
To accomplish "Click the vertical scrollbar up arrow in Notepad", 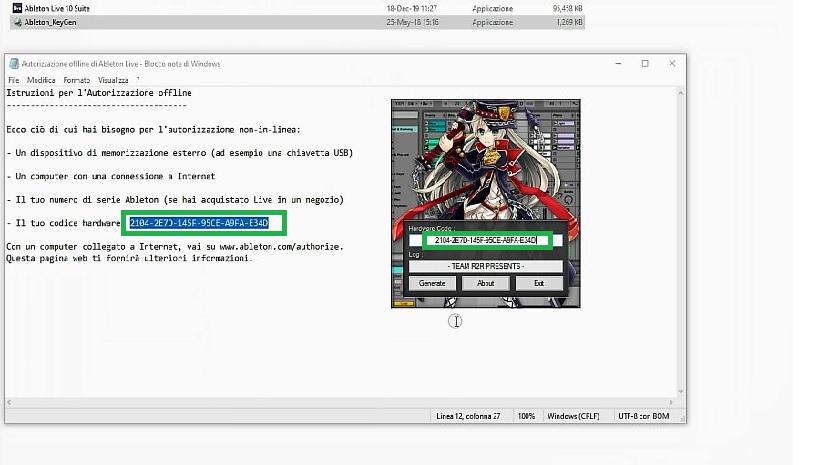I will click(x=680, y=92).
